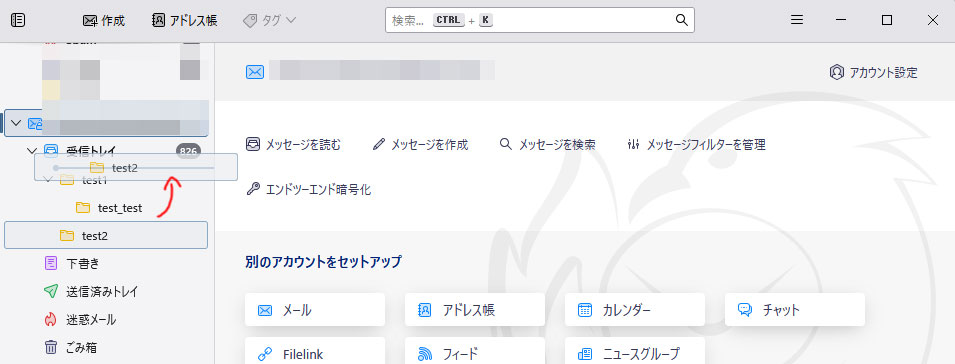Click the magnifier icon of メッセージを検索

(506, 144)
